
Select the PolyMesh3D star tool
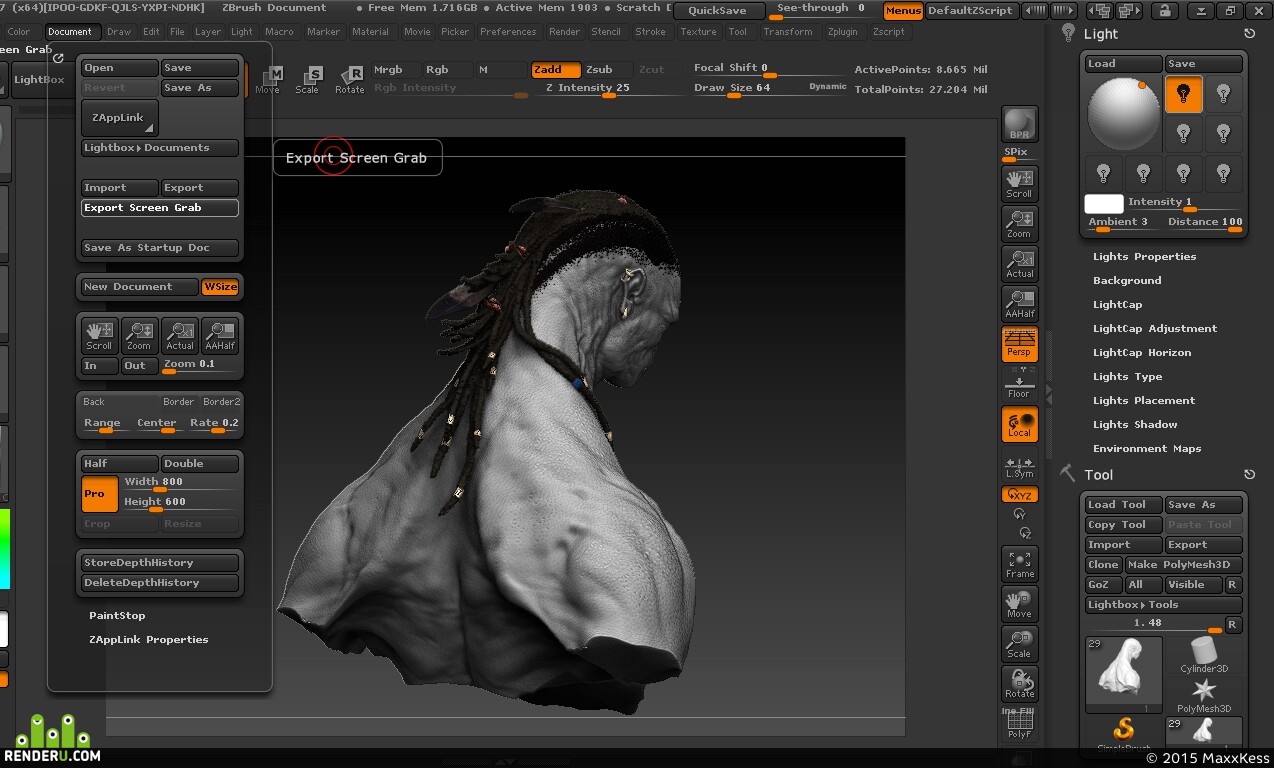tap(1204, 696)
